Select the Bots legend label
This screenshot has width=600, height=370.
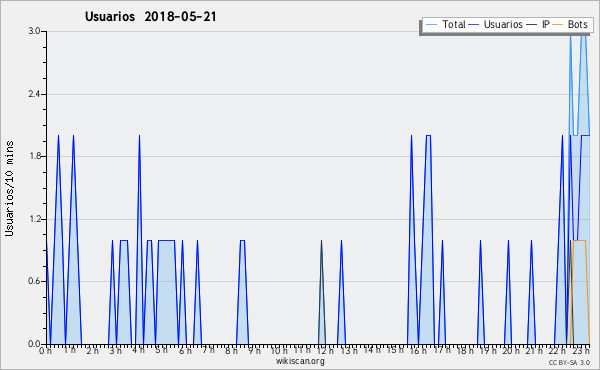578,24
